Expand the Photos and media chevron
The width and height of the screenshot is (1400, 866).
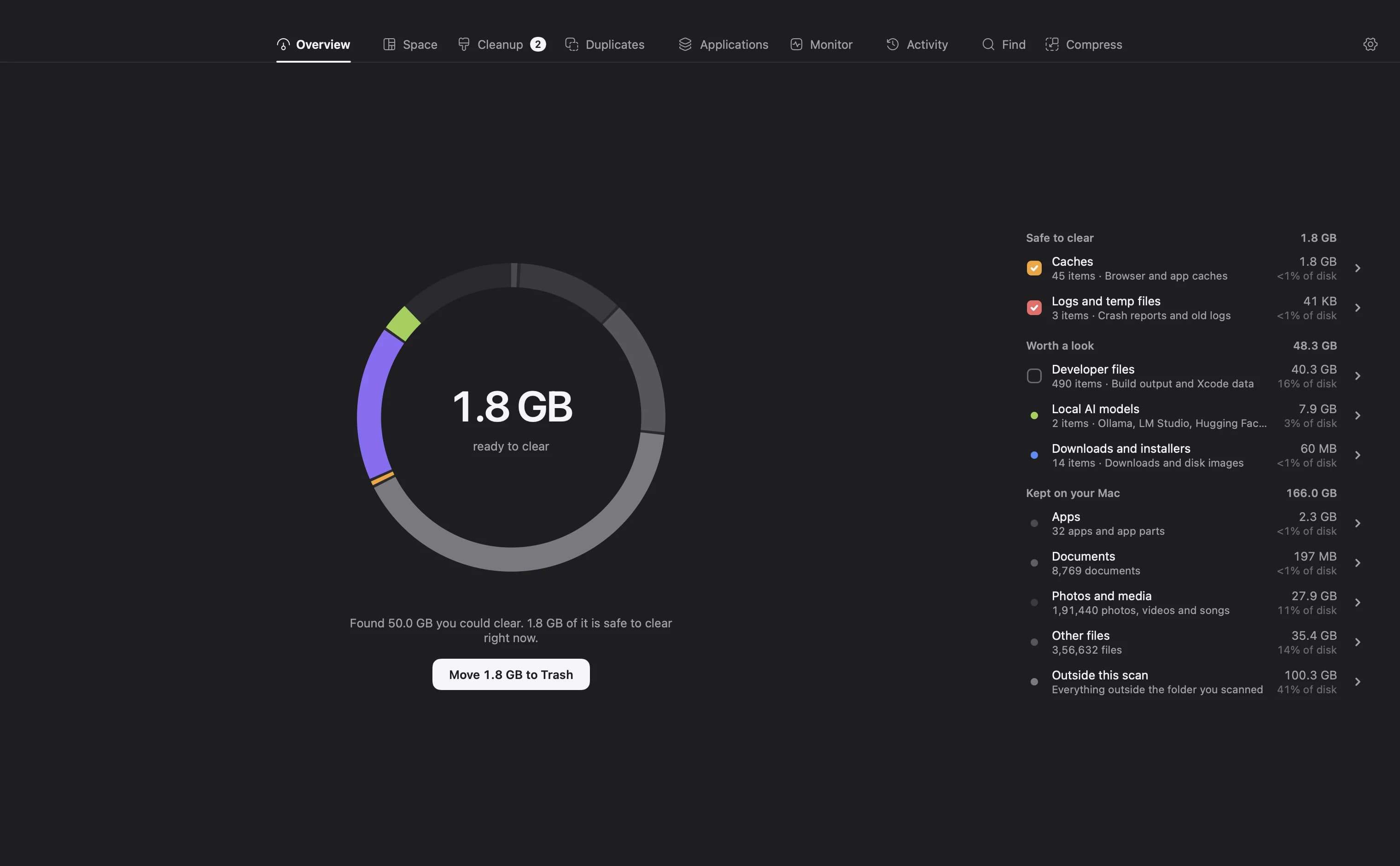click(1358, 602)
